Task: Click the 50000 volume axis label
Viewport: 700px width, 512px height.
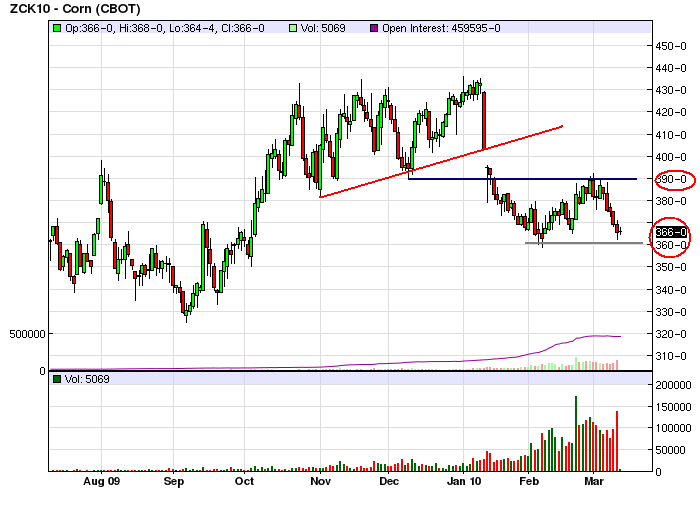Action: [x=670, y=450]
